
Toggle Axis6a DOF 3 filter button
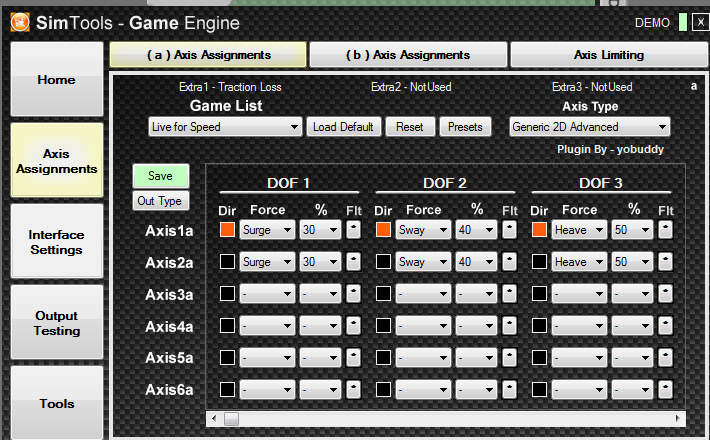coord(665,389)
